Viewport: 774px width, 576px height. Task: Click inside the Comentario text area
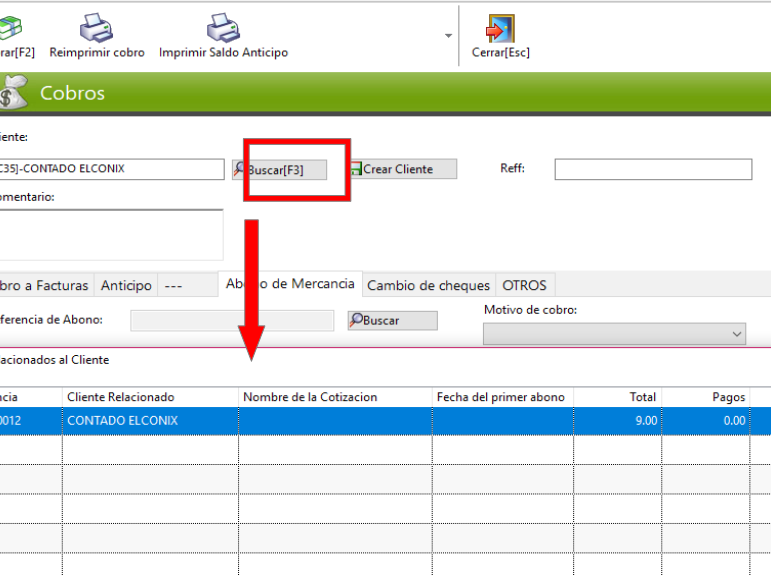[111, 234]
